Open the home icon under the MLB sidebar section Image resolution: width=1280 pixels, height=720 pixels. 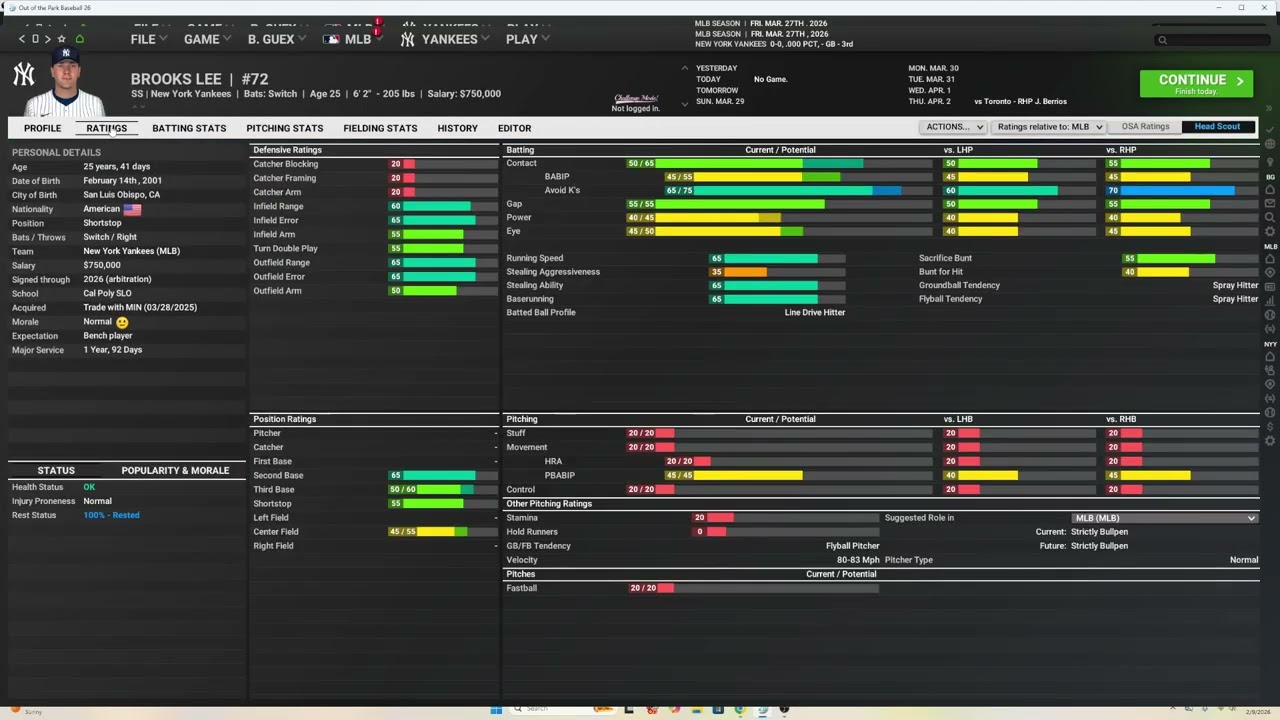(x=1270, y=259)
